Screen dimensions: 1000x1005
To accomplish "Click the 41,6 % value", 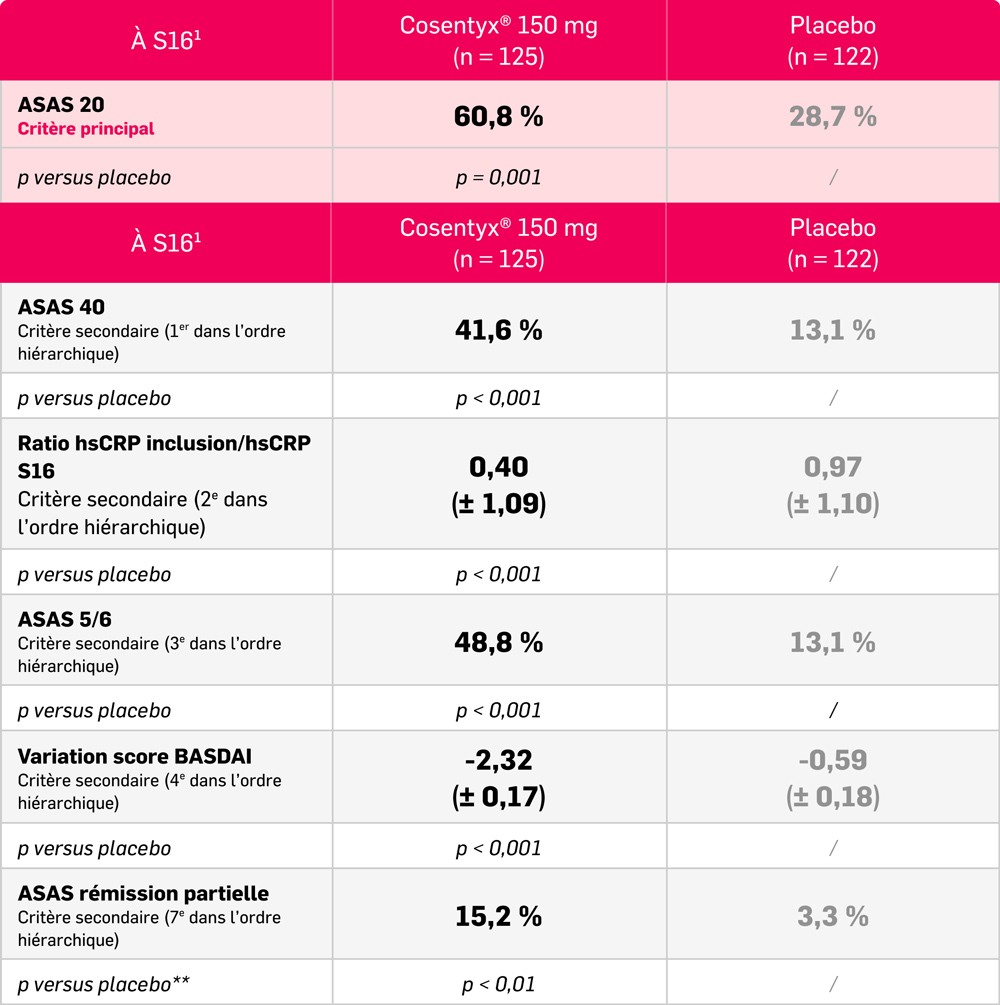I will pyautogui.click(x=499, y=330).
